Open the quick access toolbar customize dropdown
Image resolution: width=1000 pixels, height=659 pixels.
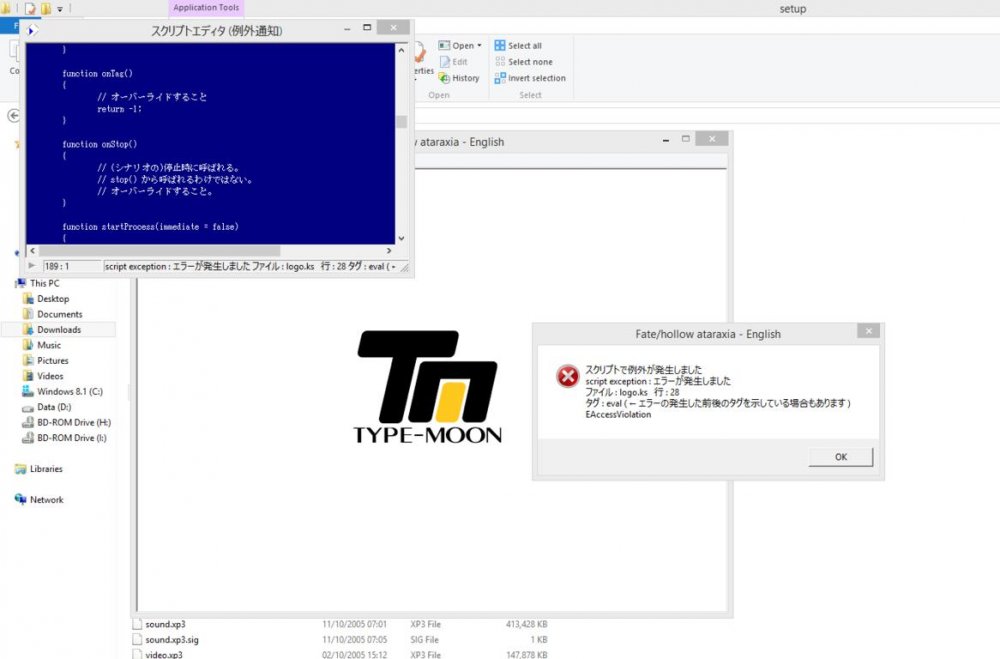click(x=62, y=8)
